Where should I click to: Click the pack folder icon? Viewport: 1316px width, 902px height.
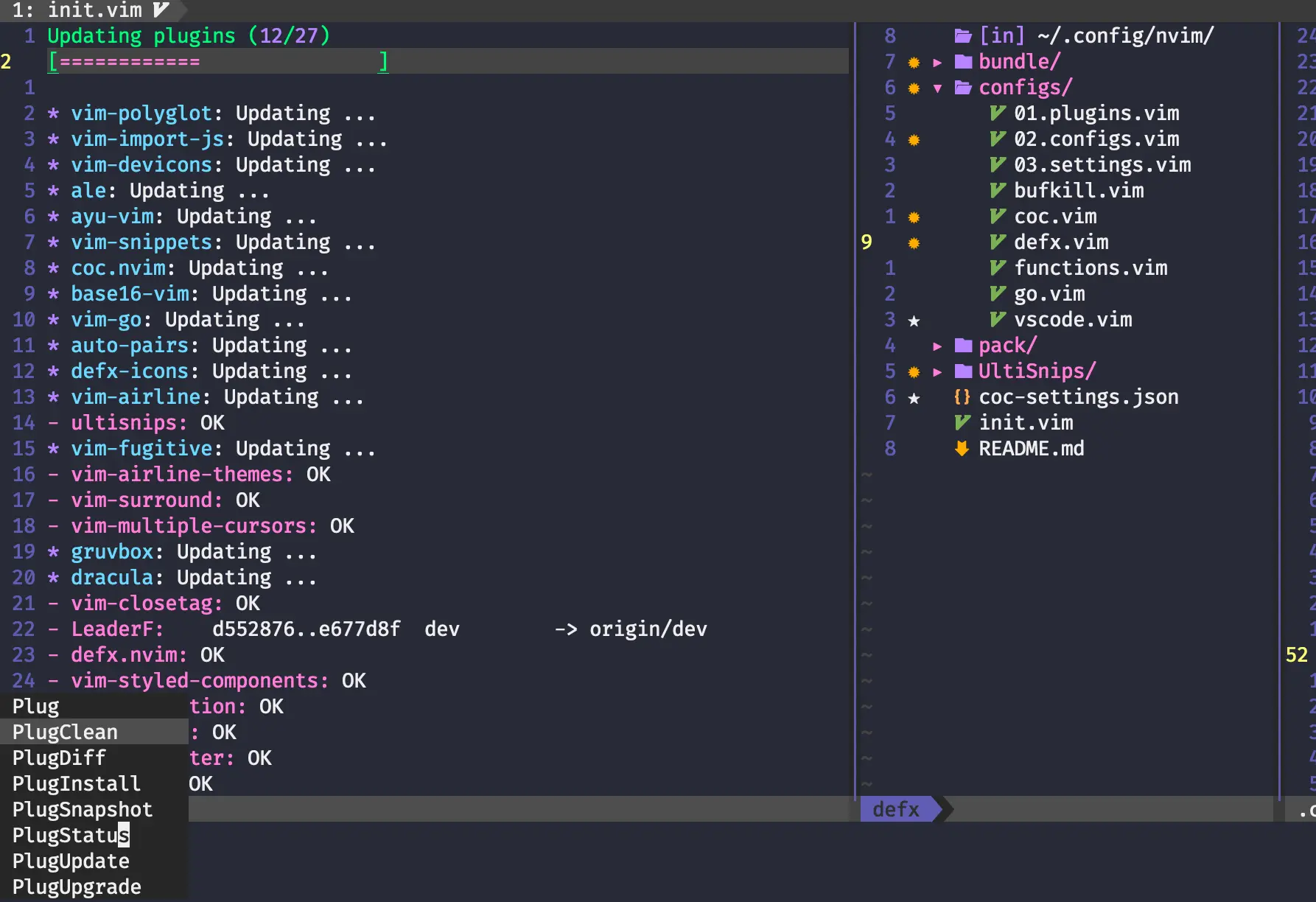pyautogui.click(x=963, y=346)
